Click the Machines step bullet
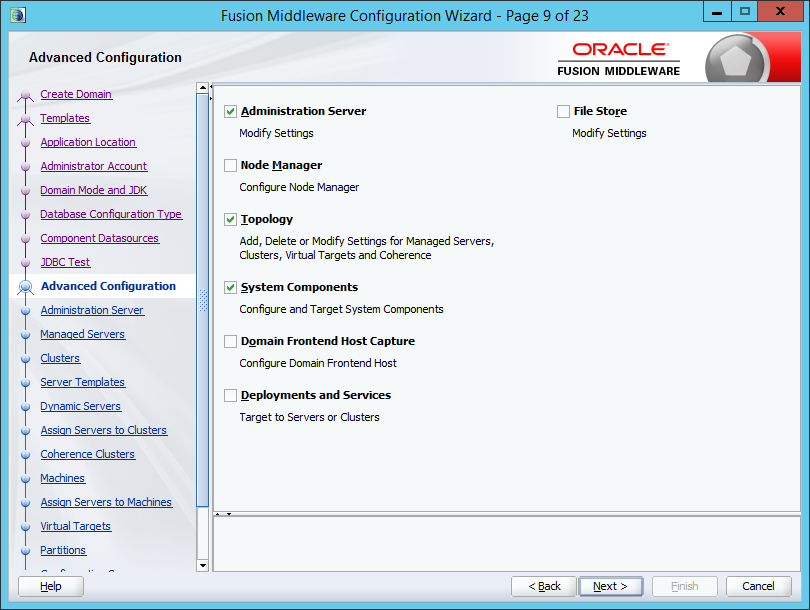This screenshot has height=610, width=810. pyautogui.click(x=25, y=479)
